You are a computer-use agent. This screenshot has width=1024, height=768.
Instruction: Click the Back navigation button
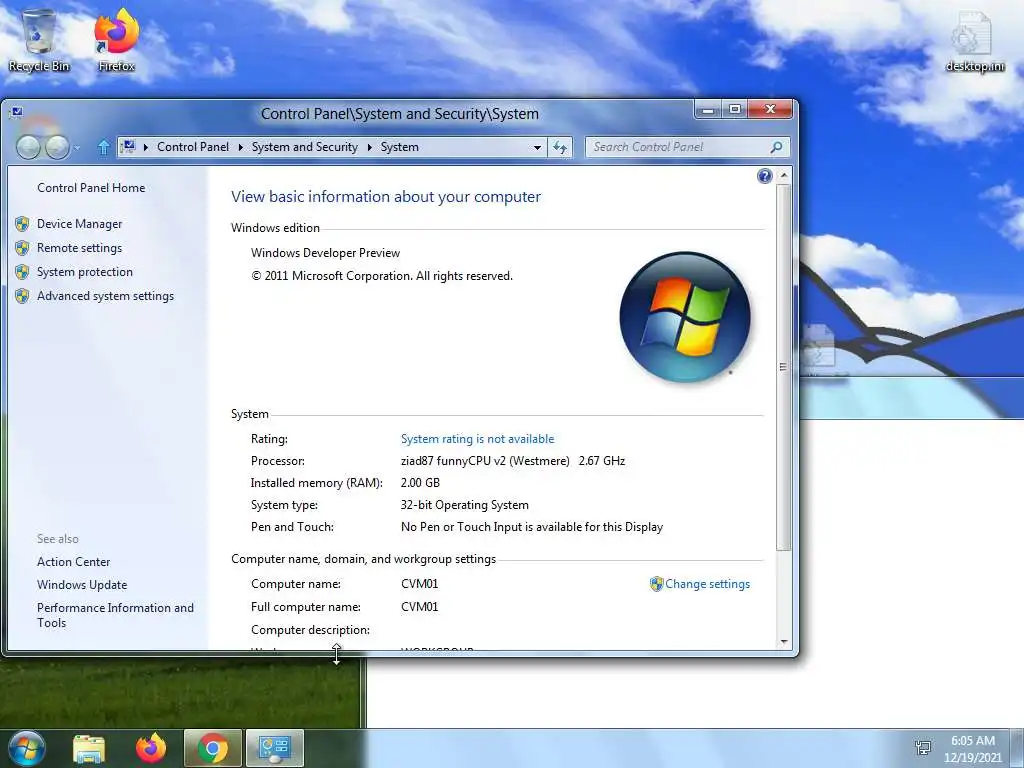coord(28,148)
